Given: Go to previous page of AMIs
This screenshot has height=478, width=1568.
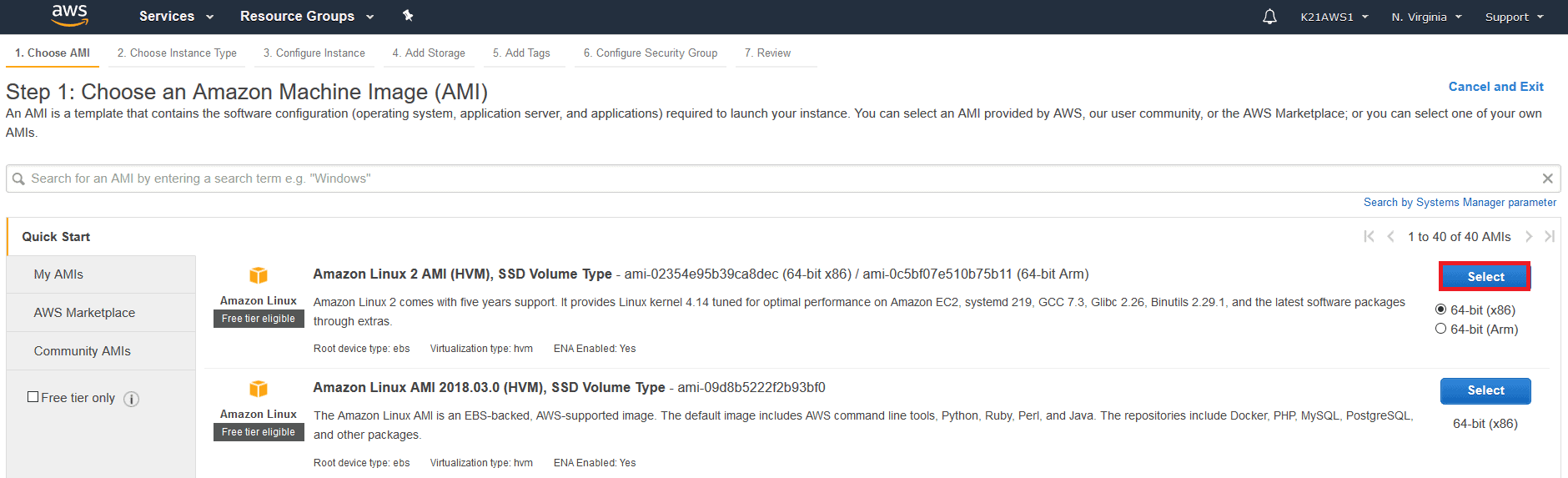Looking at the screenshot, I should (x=1390, y=237).
